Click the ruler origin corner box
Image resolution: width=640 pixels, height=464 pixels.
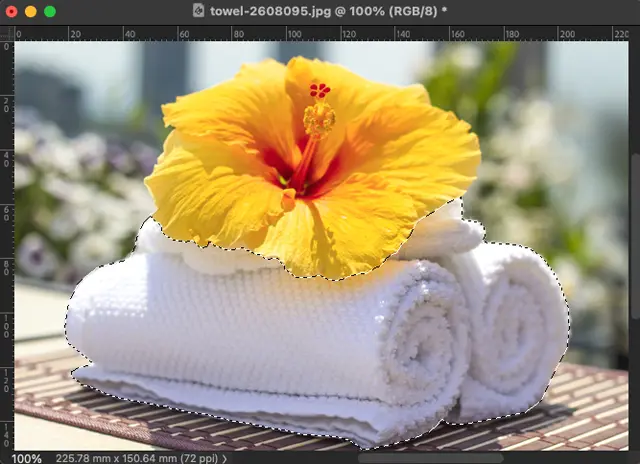pos(7,33)
